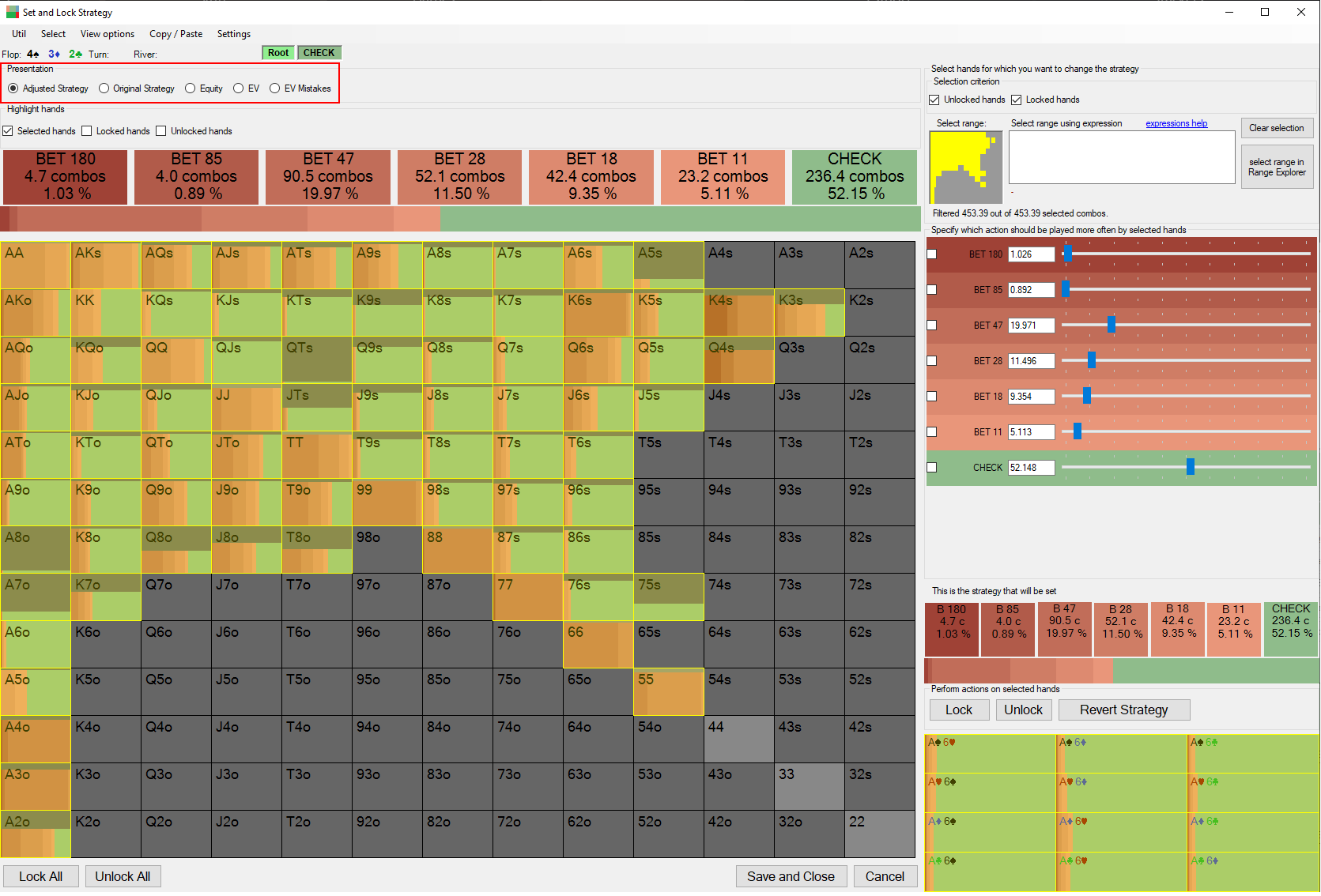Toggle Locked hands highlight checkbox
Image resolution: width=1321 pixels, height=896 pixels.
coord(87,131)
